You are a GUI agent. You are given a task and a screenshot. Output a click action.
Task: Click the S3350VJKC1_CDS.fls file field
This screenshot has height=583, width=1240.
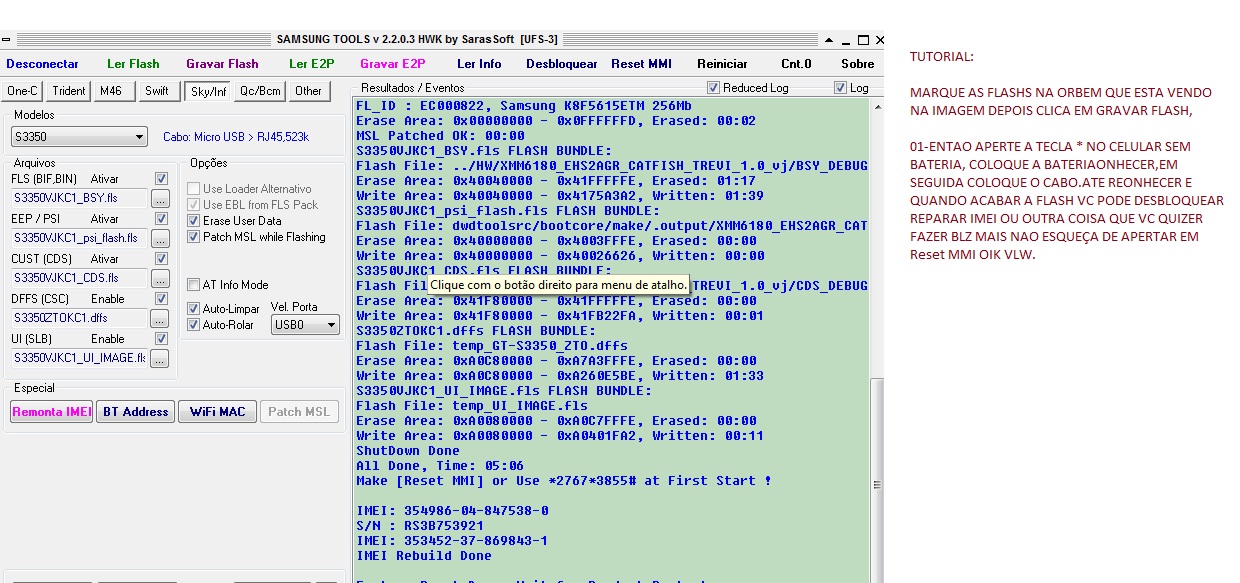79,278
